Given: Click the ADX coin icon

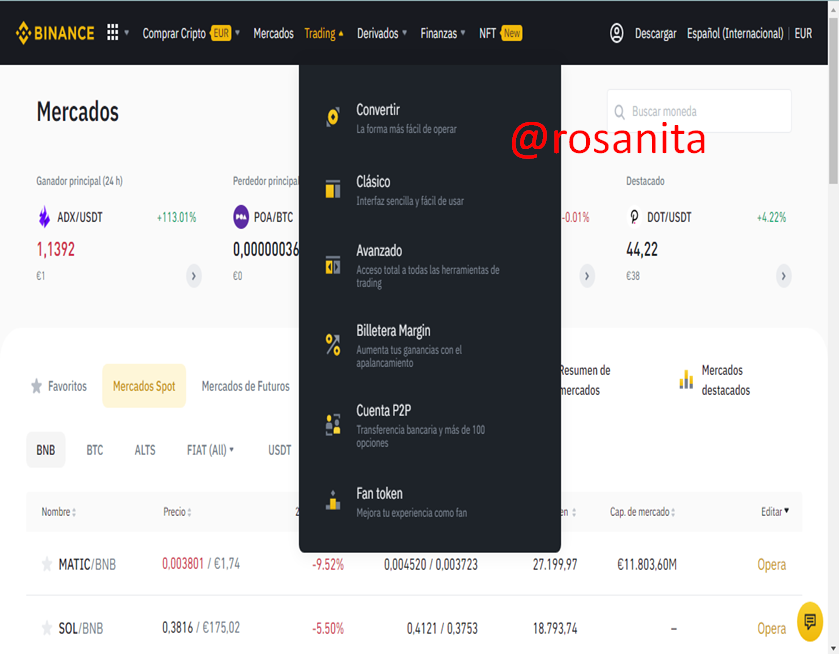Looking at the screenshot, I should [x=44, y=217].
